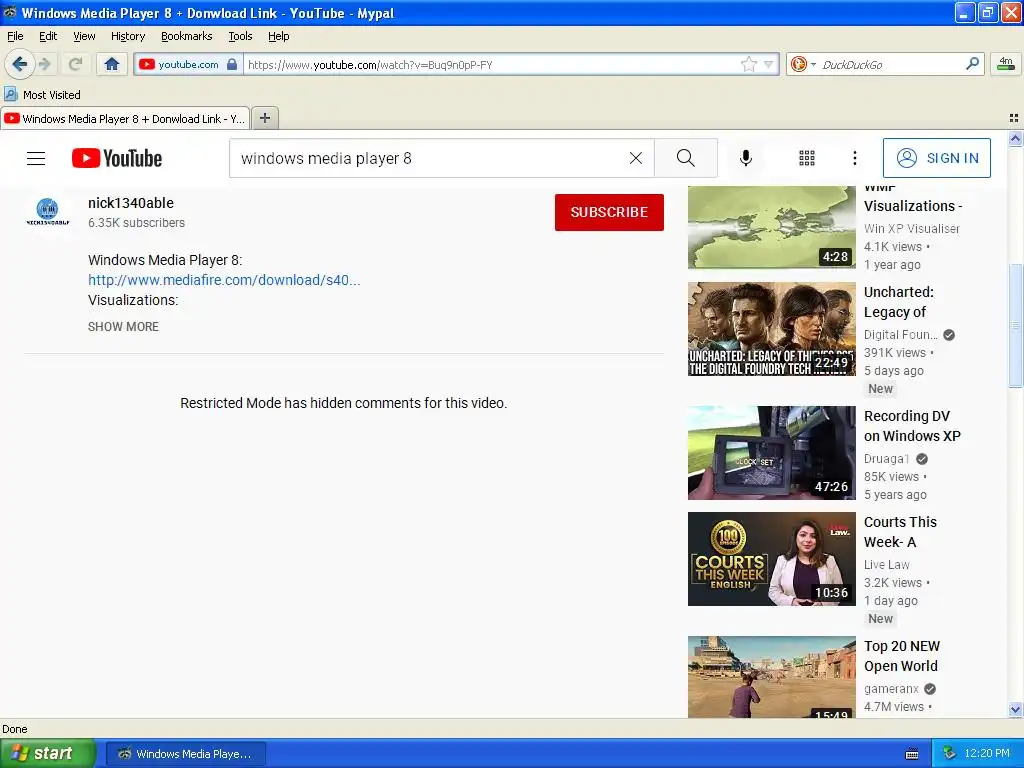Viewport: 1024px width, 768px height.
Task: Click the Druaga1 channel name
Action: pos(886,458)
